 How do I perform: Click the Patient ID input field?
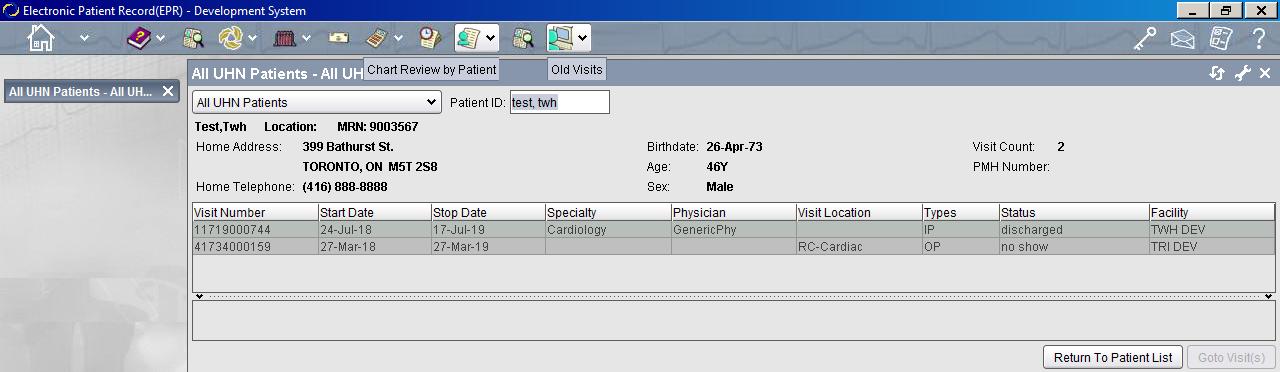(559, 102)
